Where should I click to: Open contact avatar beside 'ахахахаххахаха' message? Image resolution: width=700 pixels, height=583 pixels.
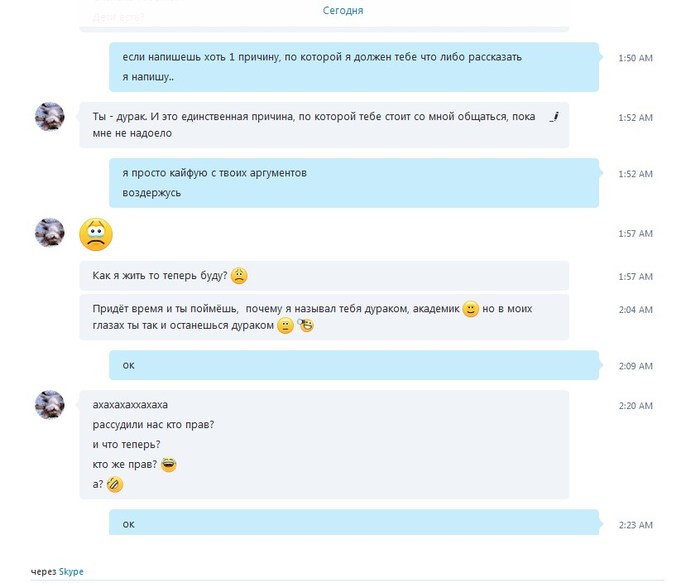pos(50,405)
